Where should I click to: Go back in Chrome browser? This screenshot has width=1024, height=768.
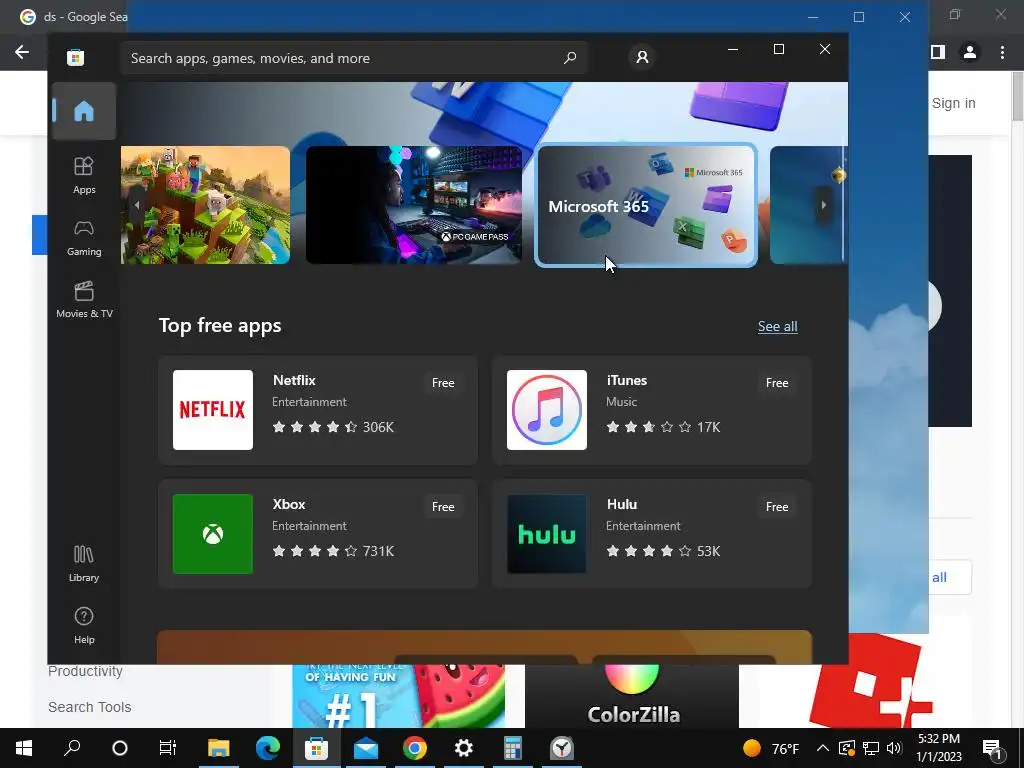coord(22,52)
